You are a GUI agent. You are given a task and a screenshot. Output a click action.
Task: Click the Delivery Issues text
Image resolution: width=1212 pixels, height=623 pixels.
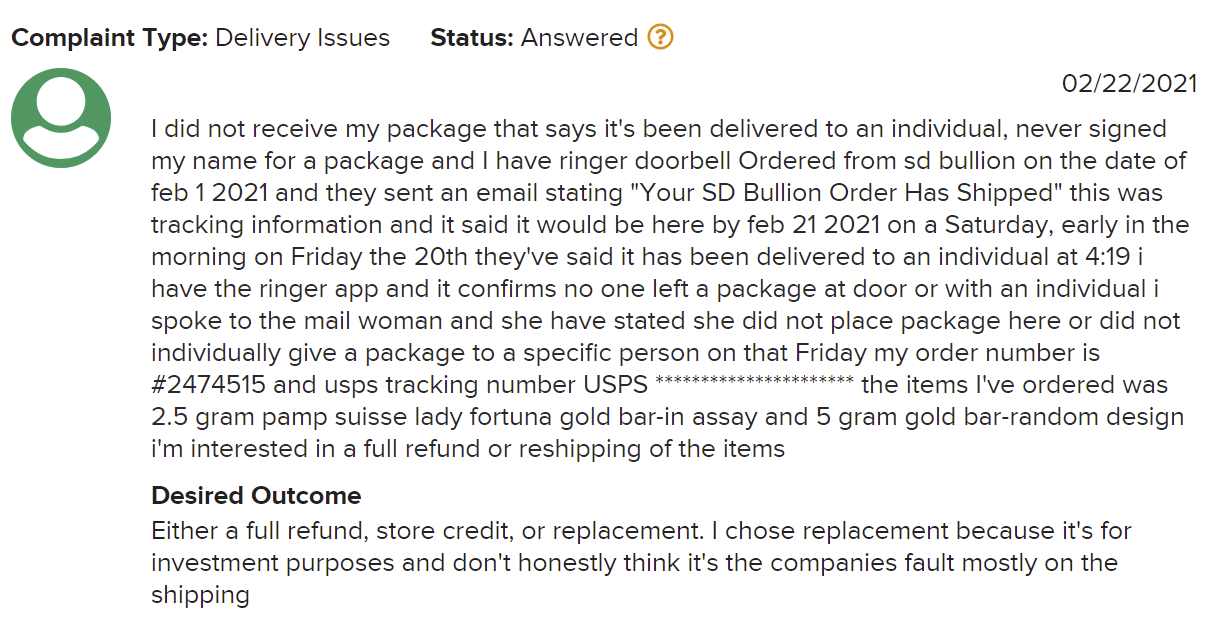303,38
